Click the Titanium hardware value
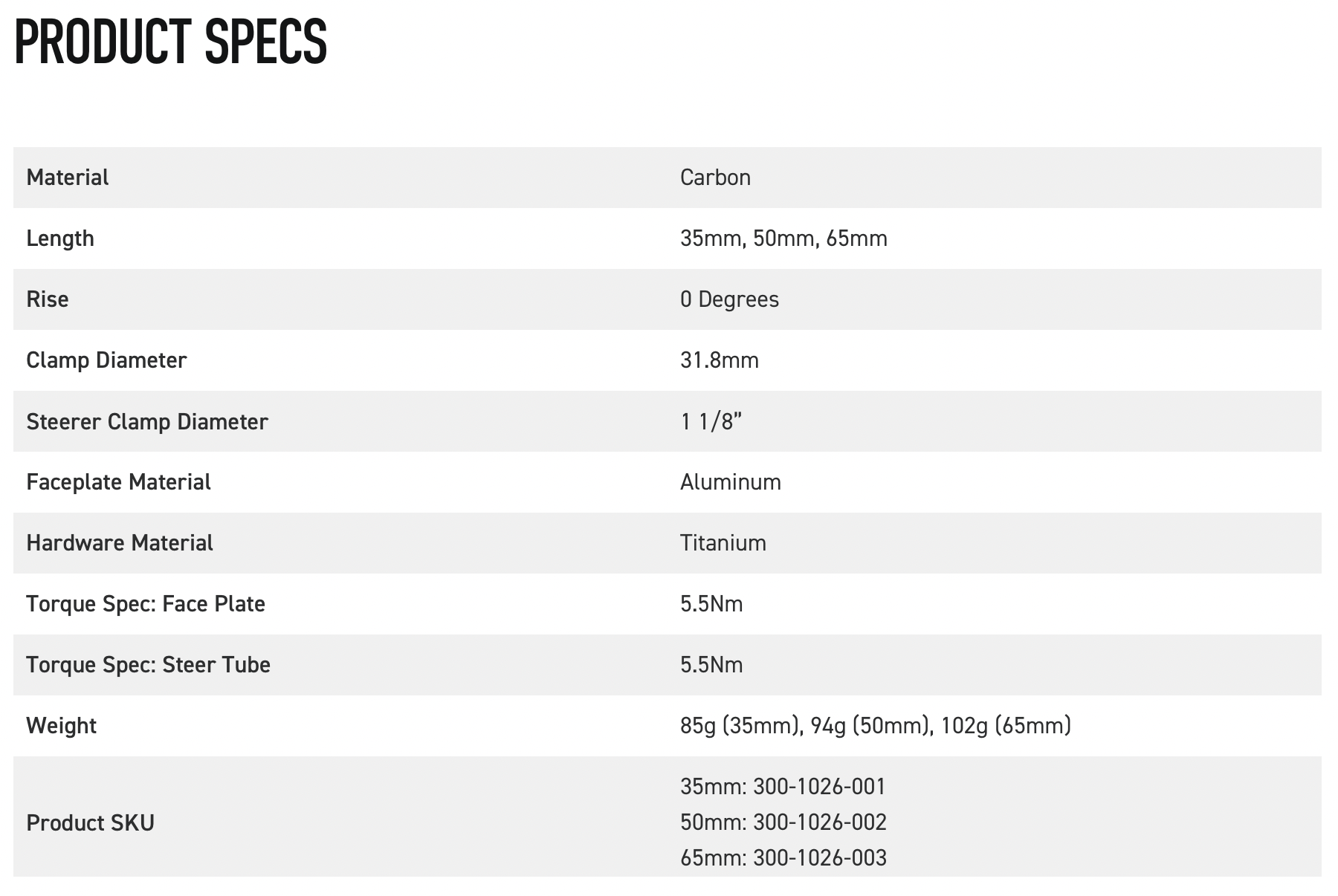 (x=723, y=543)
